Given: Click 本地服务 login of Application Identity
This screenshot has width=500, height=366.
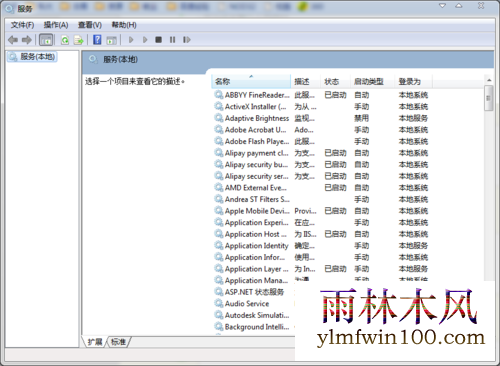Looking at the screenshot, I should click(x=413, y=246).
